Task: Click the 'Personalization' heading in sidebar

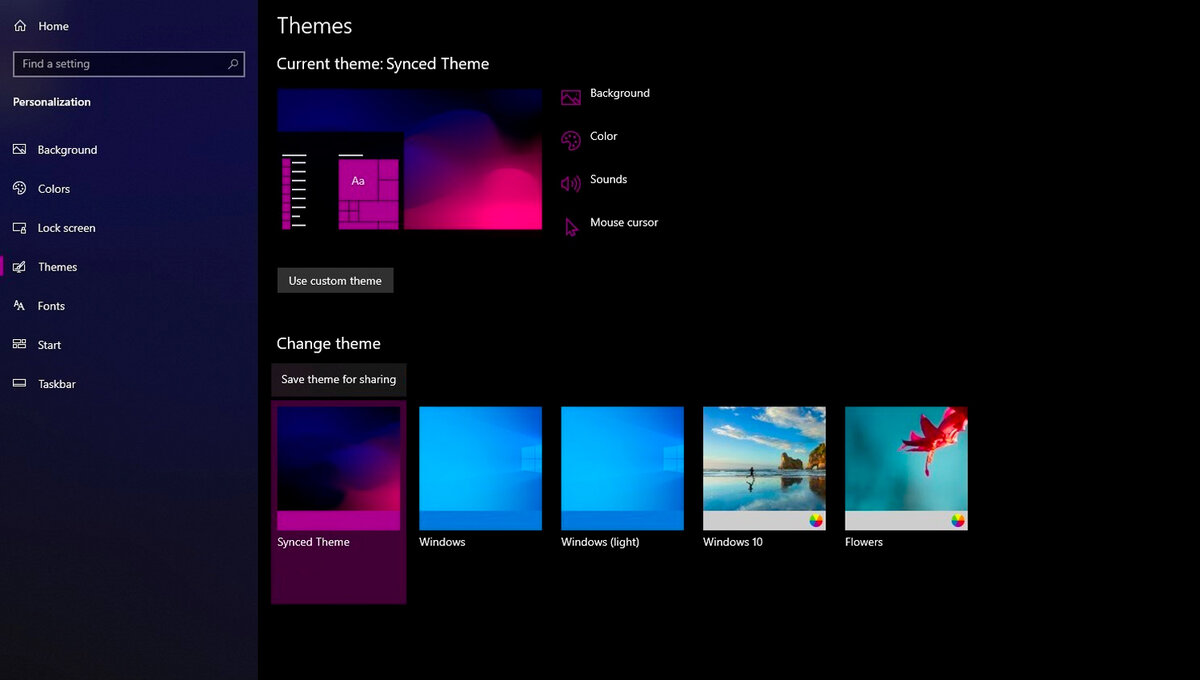Action: pyautogui.click(x=52, y=102)
